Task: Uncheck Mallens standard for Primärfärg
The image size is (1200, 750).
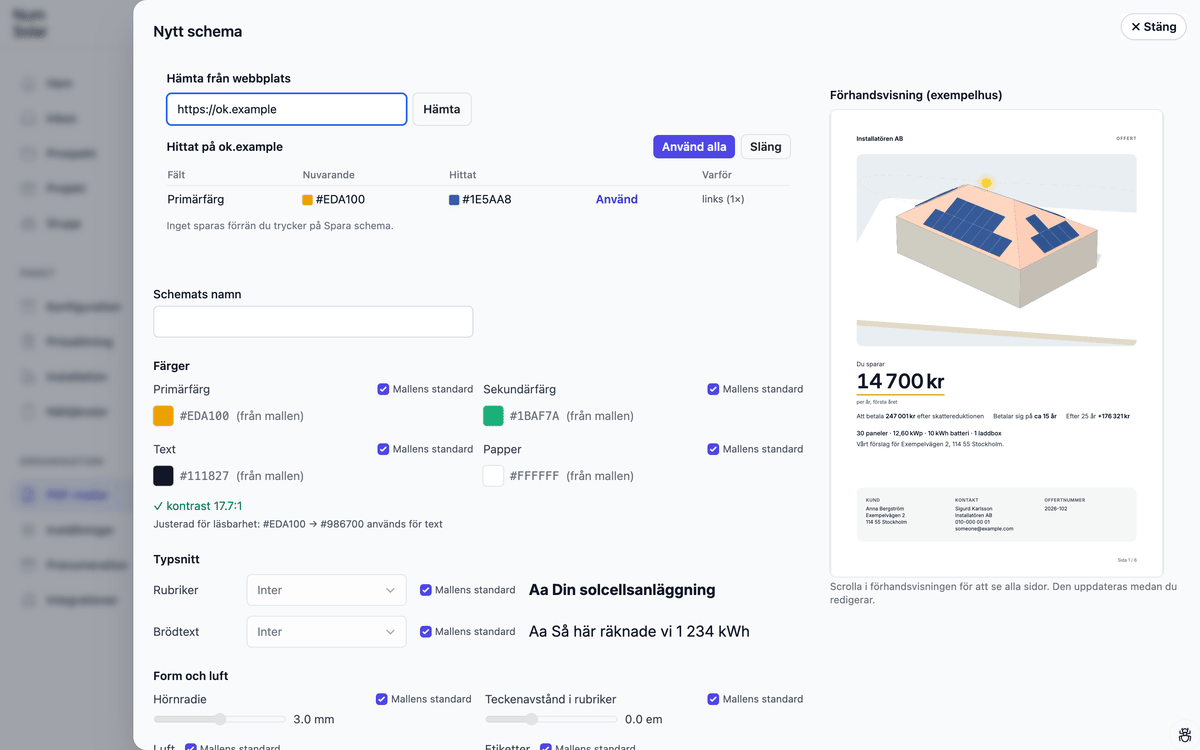Action: (383, 389)
